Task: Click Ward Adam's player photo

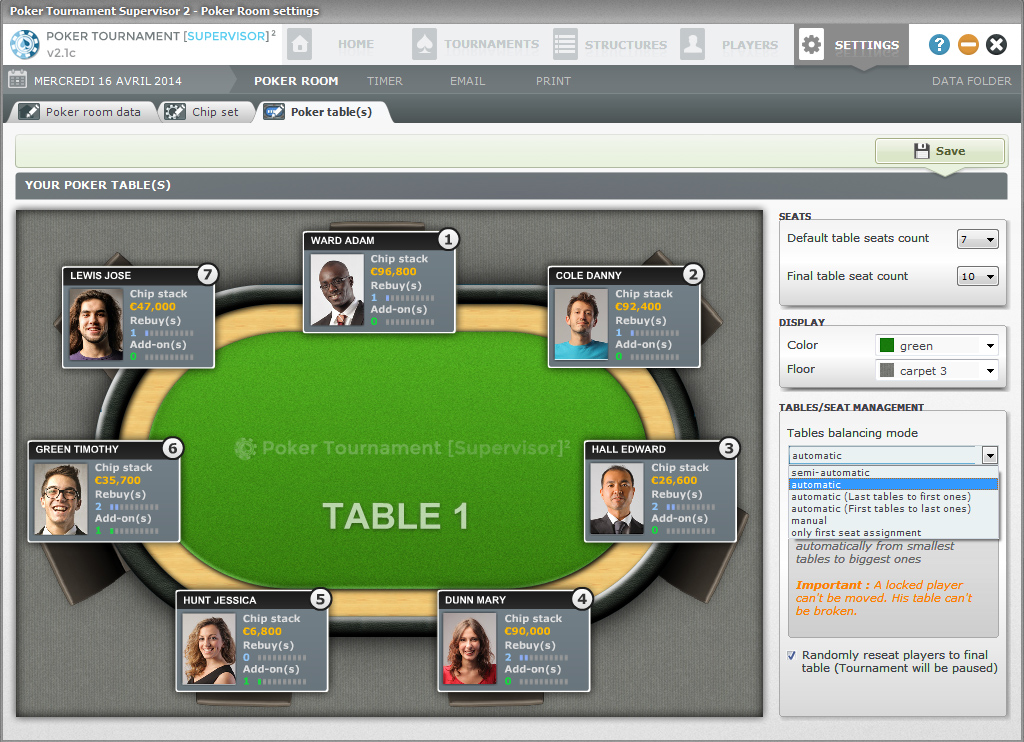Action: [337, 290]
